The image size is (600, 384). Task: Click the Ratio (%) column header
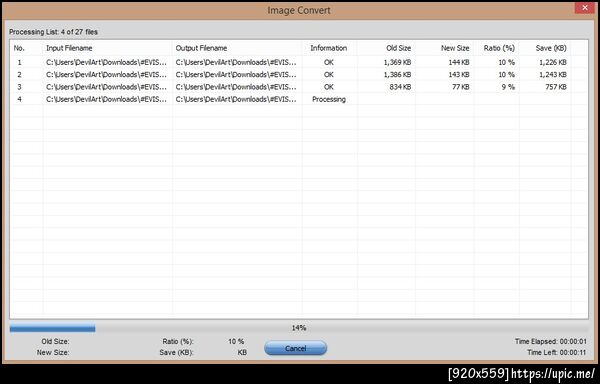click(x=499, y=48)
